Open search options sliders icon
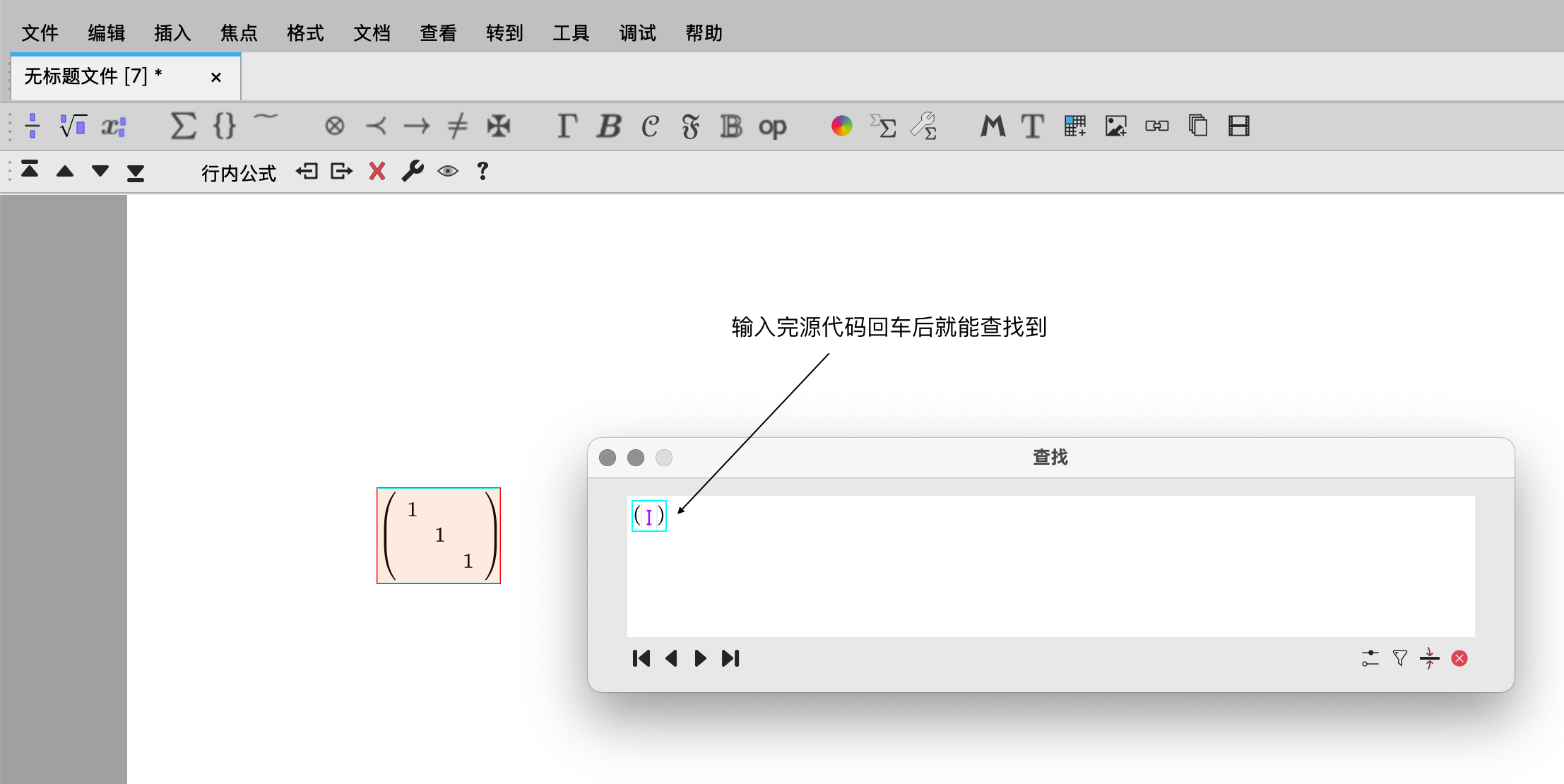The height and width of the screenshot is (784, 1564). (x=1370, y=658)
